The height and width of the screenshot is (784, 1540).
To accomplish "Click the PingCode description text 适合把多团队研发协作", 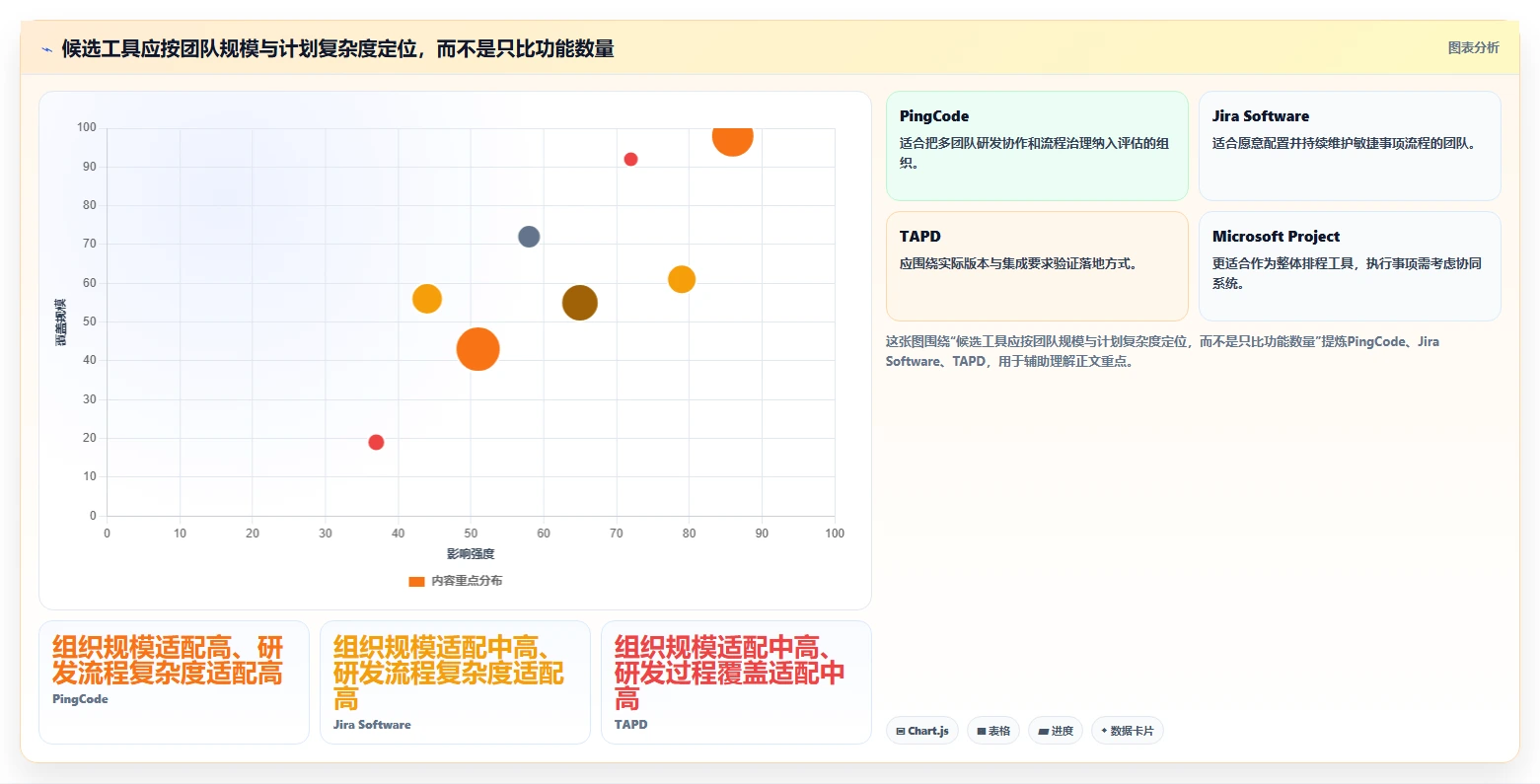I will pyautogui.click(x=1034, y=153).
